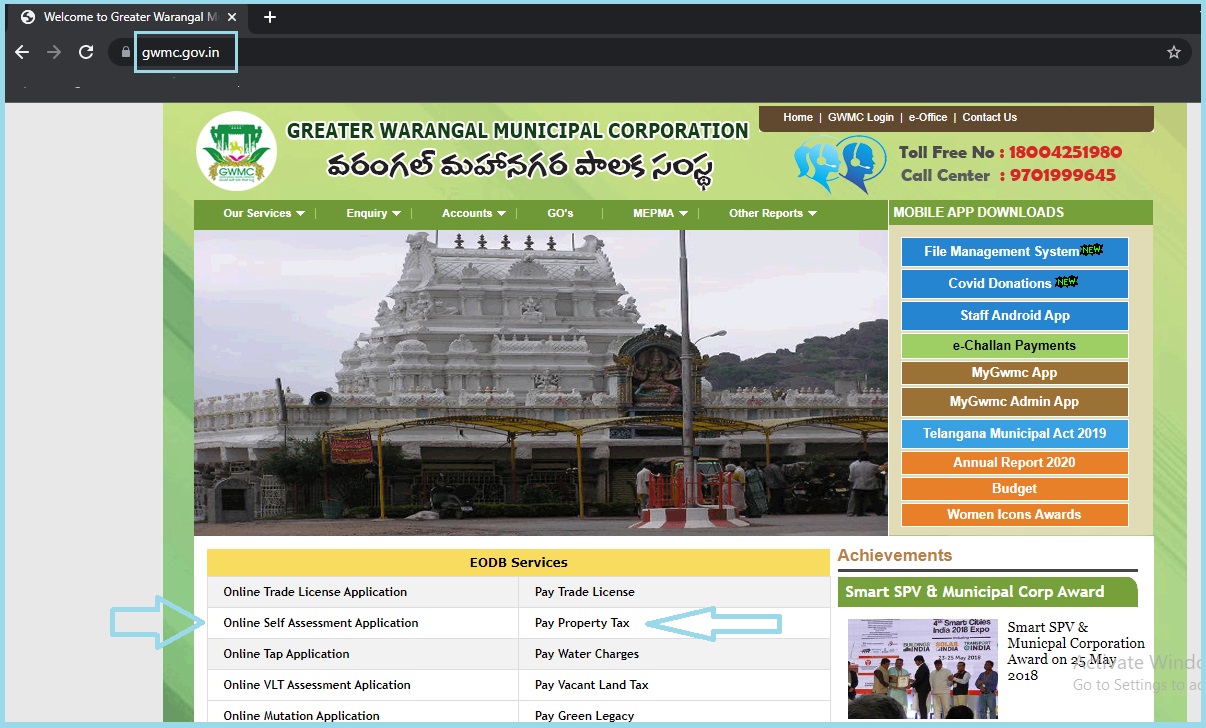Open the Covid Donations page
The width and height of the screenshot is (1206, 728).
click(1014, 284)
